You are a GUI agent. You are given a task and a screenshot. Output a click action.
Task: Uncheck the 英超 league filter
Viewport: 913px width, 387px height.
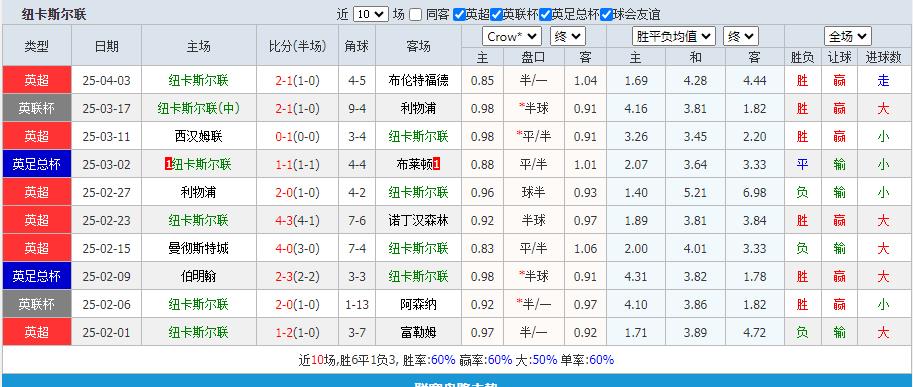pos(459,15)
